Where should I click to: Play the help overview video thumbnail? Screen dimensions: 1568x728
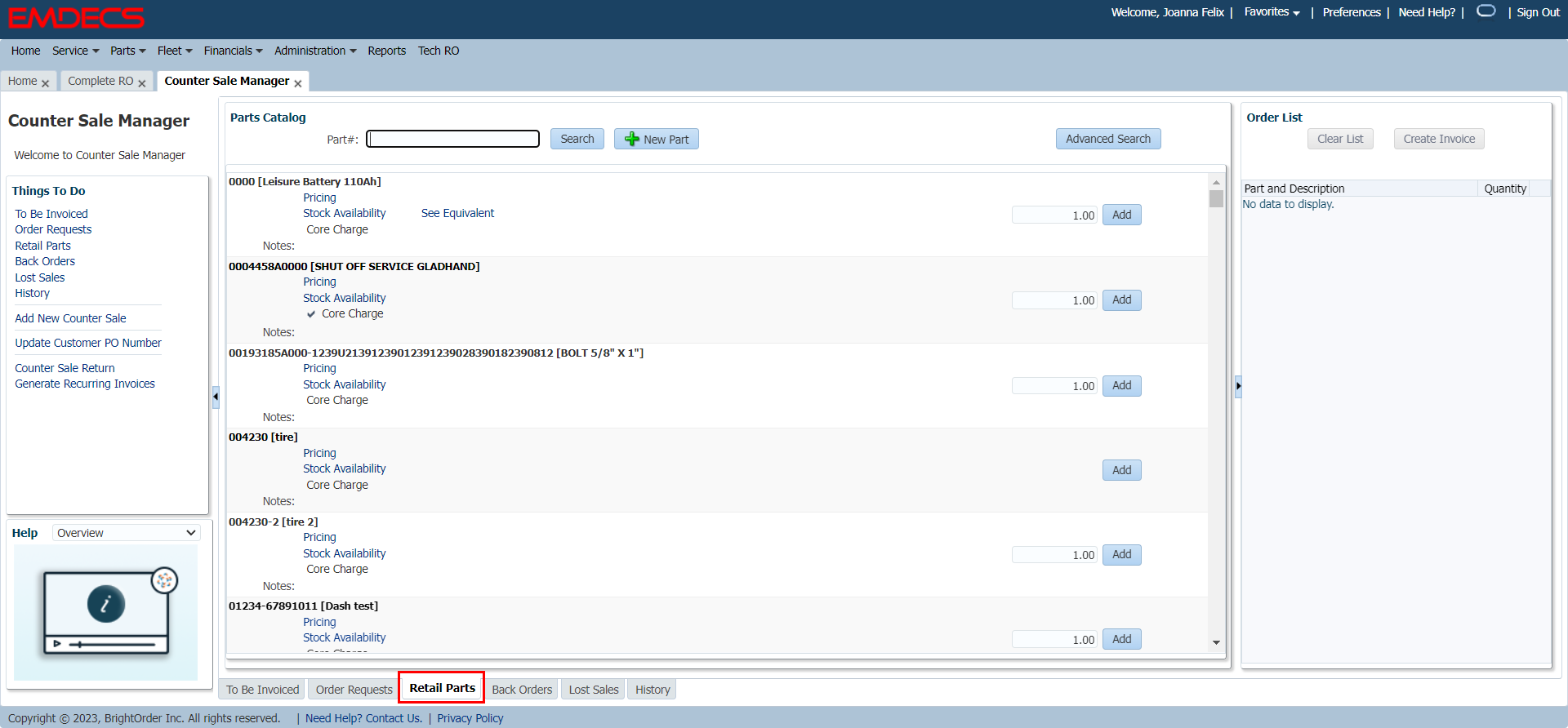105,613
